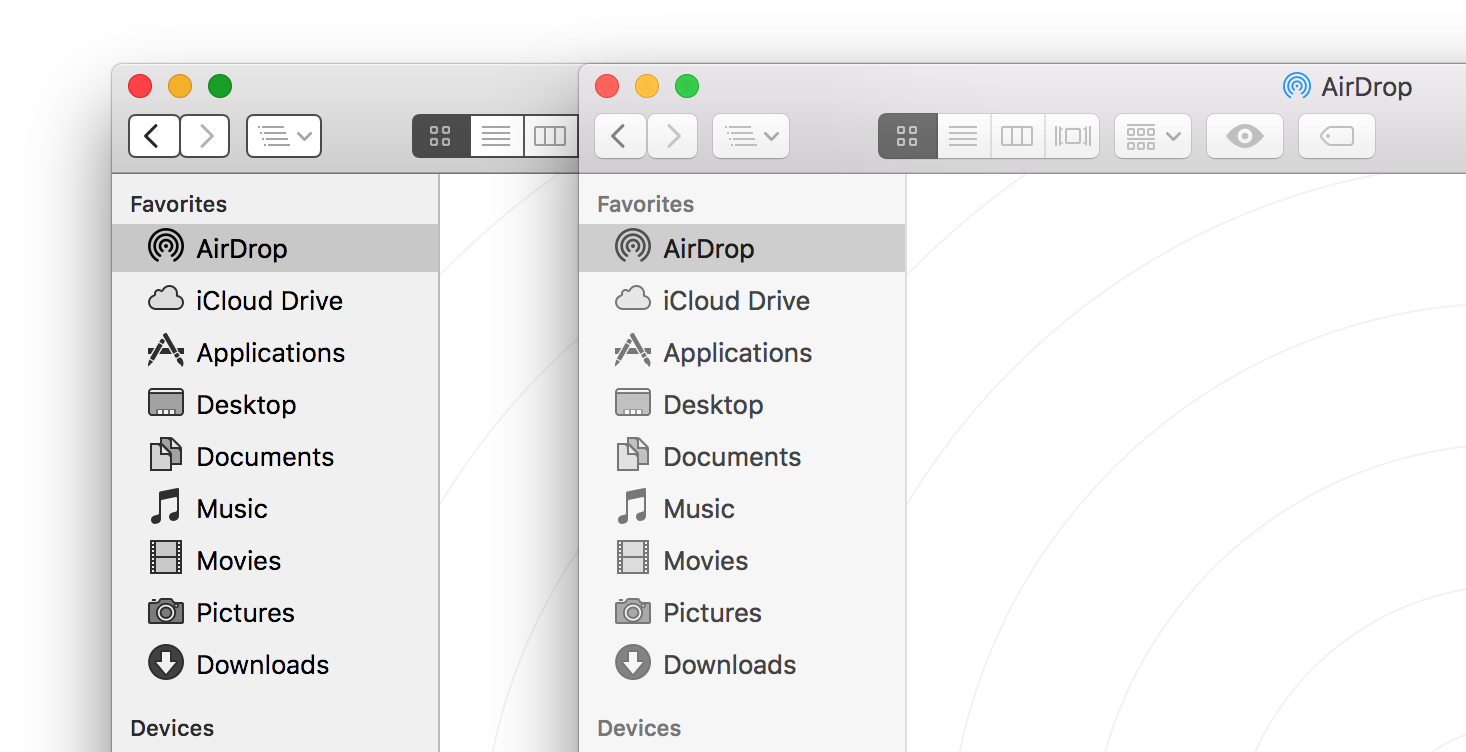The image size is (1466, 752).
Task: Zoom the front Finder window with green button
Action: [x=687, y=86]
